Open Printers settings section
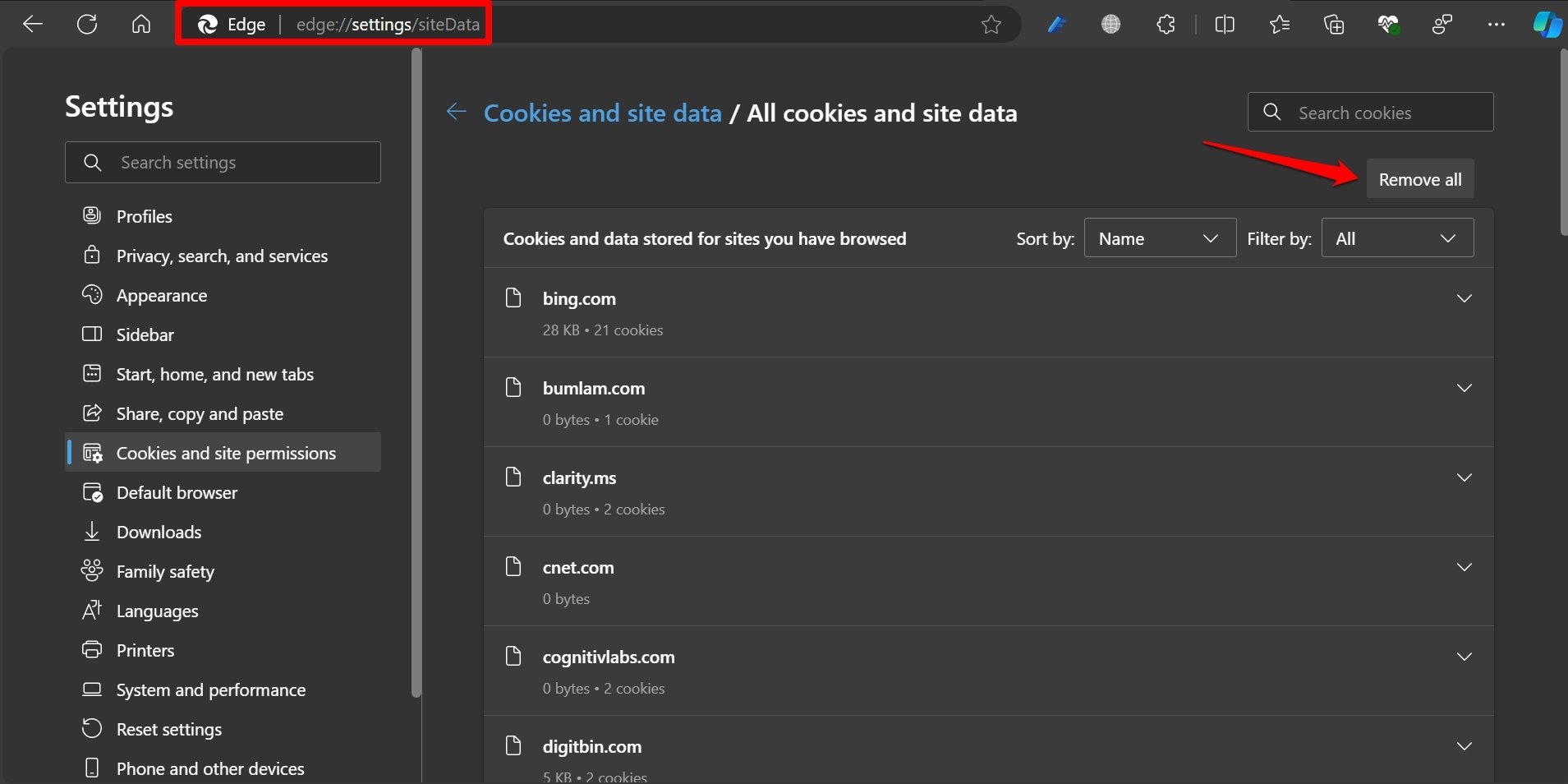The width and height of the screenshot is (1568, 784). (223, 650)
